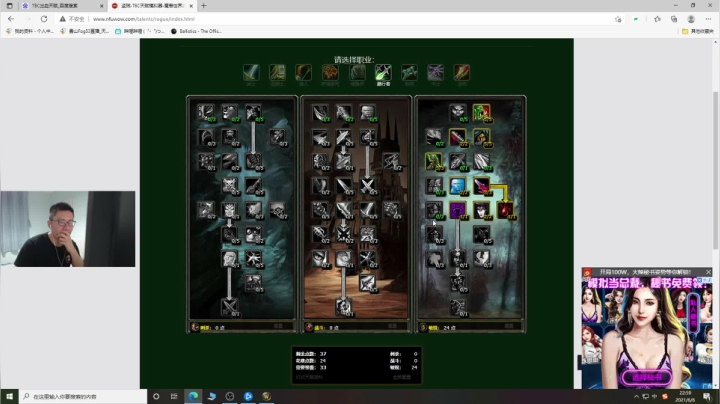This screenshot has height=404, width=720.
Task: Go back in browser history
Action: pos(11,19)
